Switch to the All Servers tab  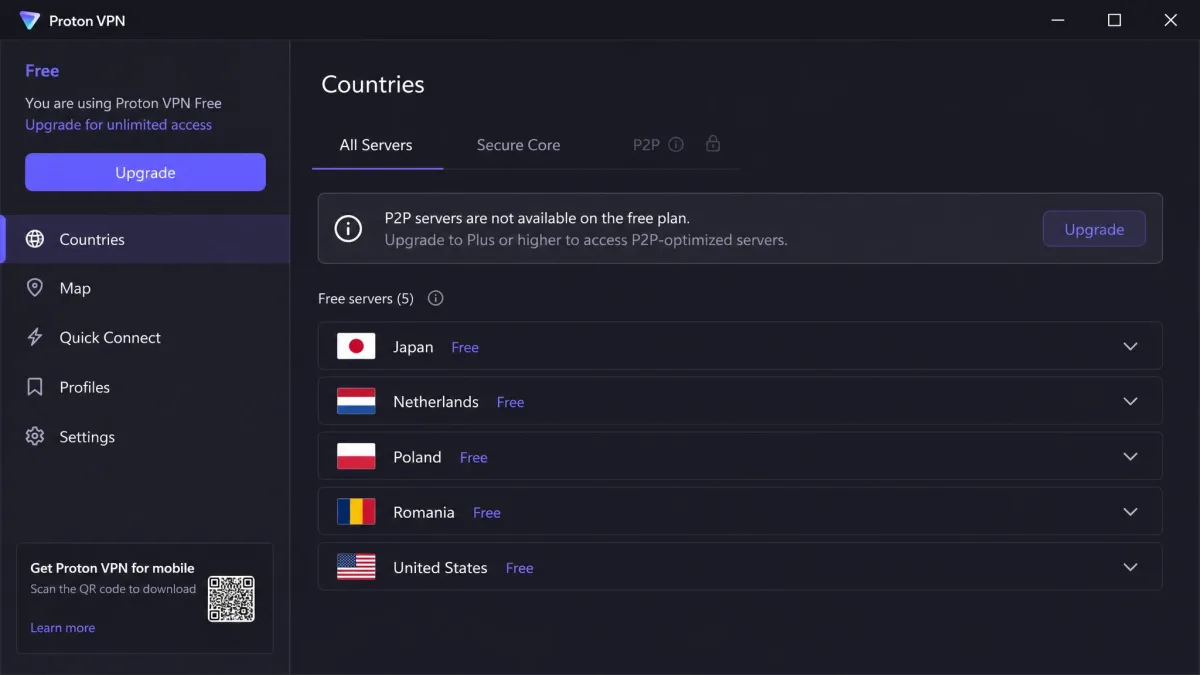pos(376,145)
